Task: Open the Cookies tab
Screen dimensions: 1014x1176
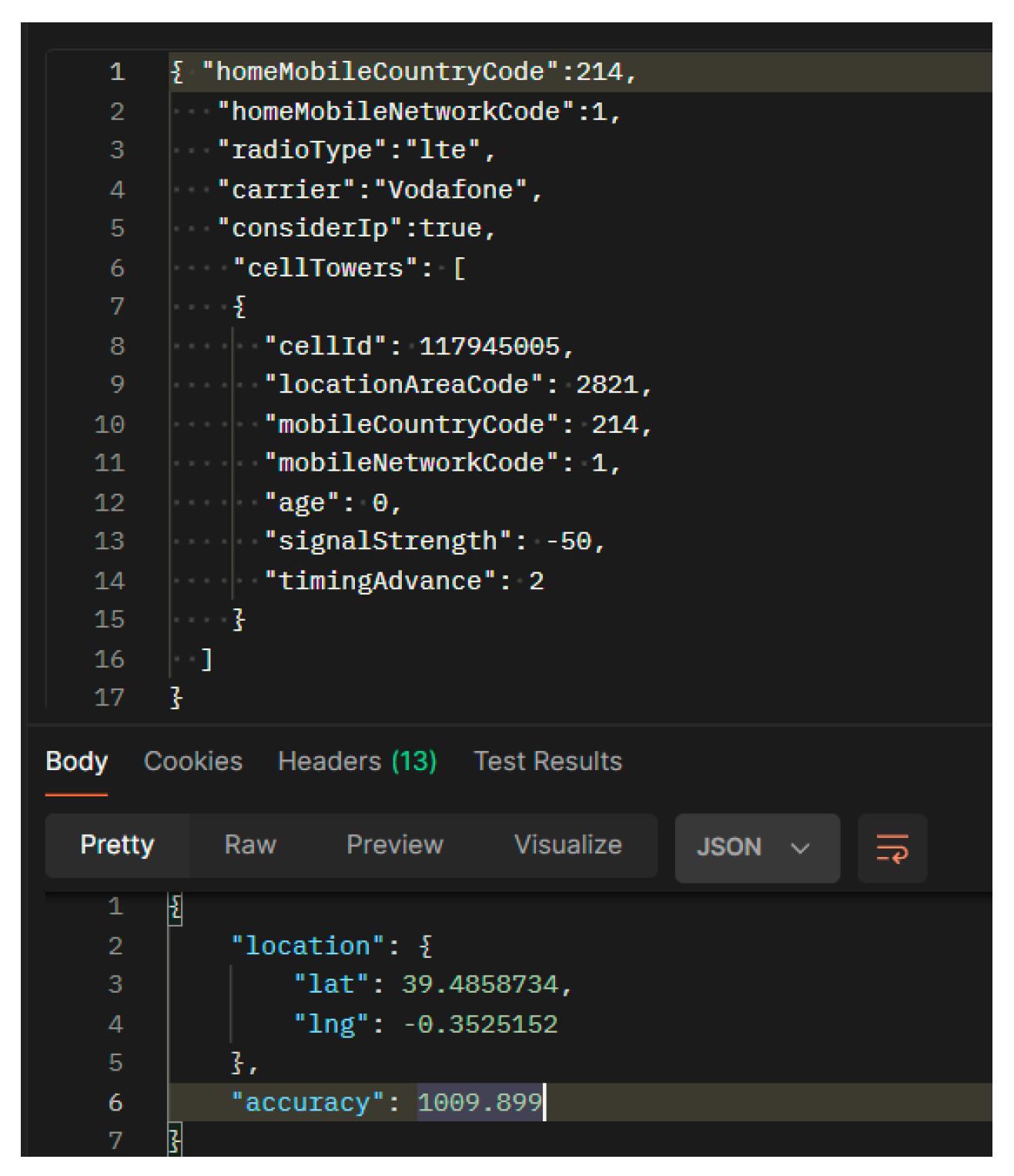Action: pyautogui.click(x=192, y=762)
